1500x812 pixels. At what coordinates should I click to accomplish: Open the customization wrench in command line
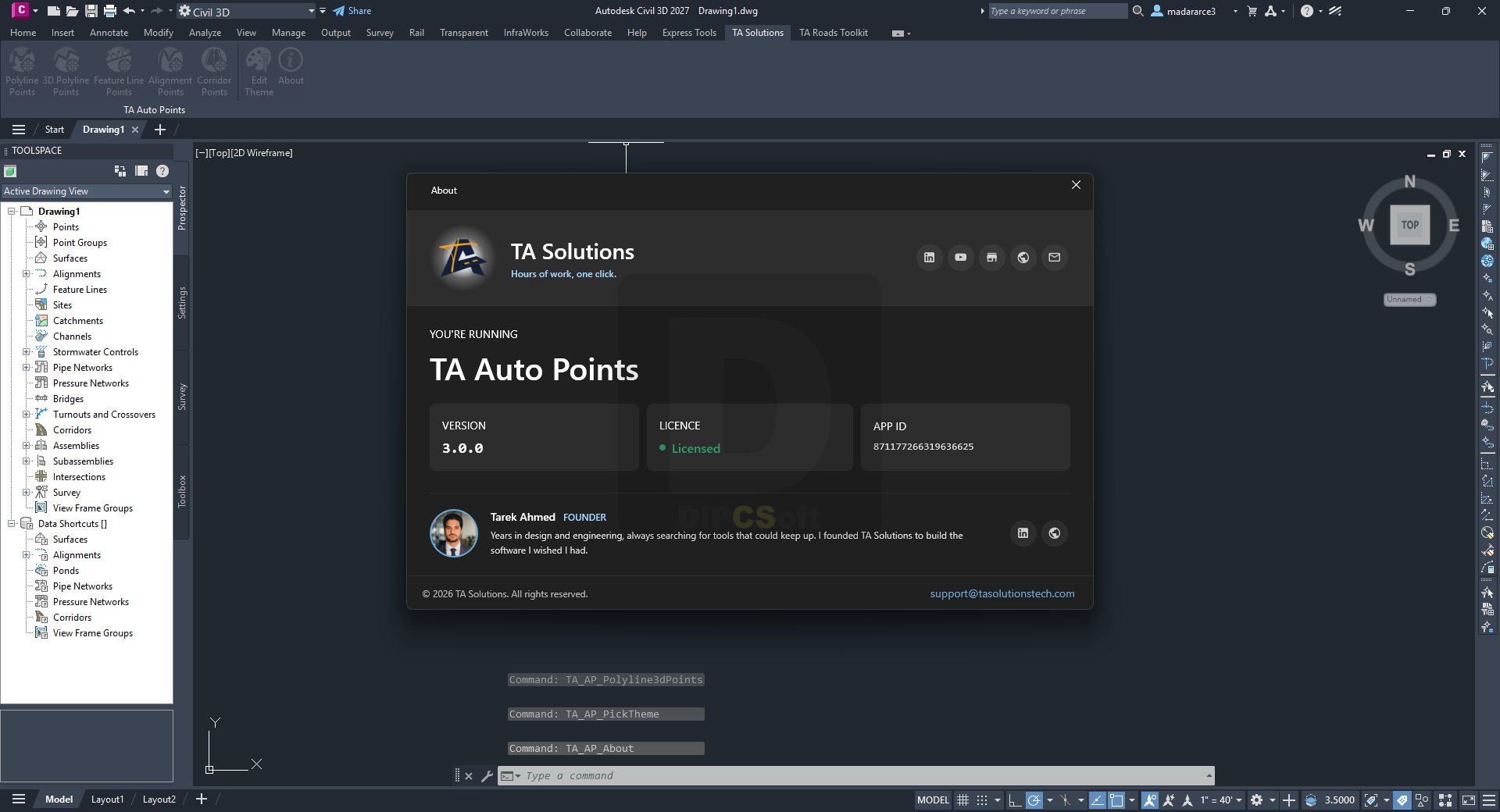pos(487,776)
